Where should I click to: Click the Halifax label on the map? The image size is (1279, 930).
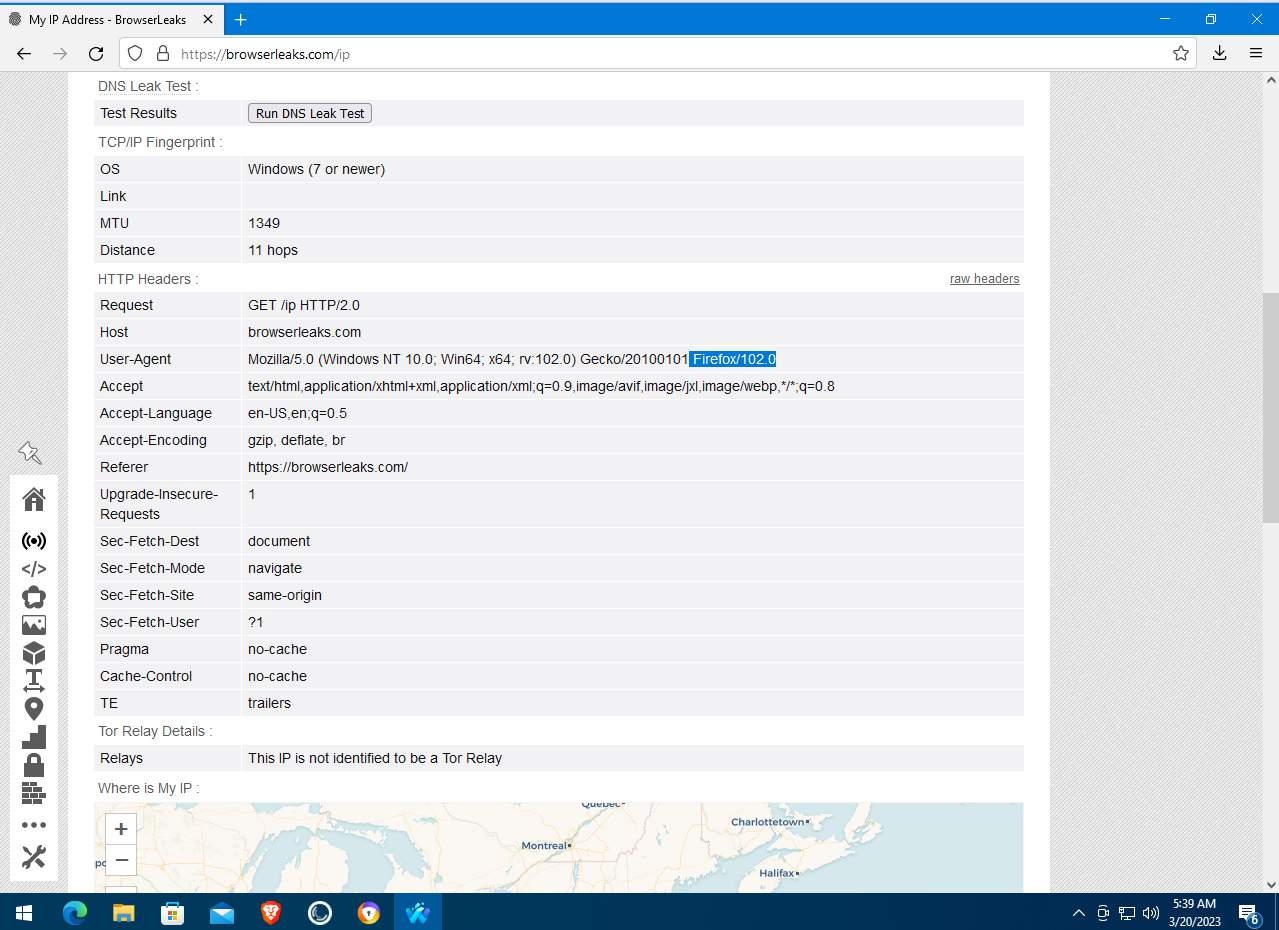click(x=777, y=873)
